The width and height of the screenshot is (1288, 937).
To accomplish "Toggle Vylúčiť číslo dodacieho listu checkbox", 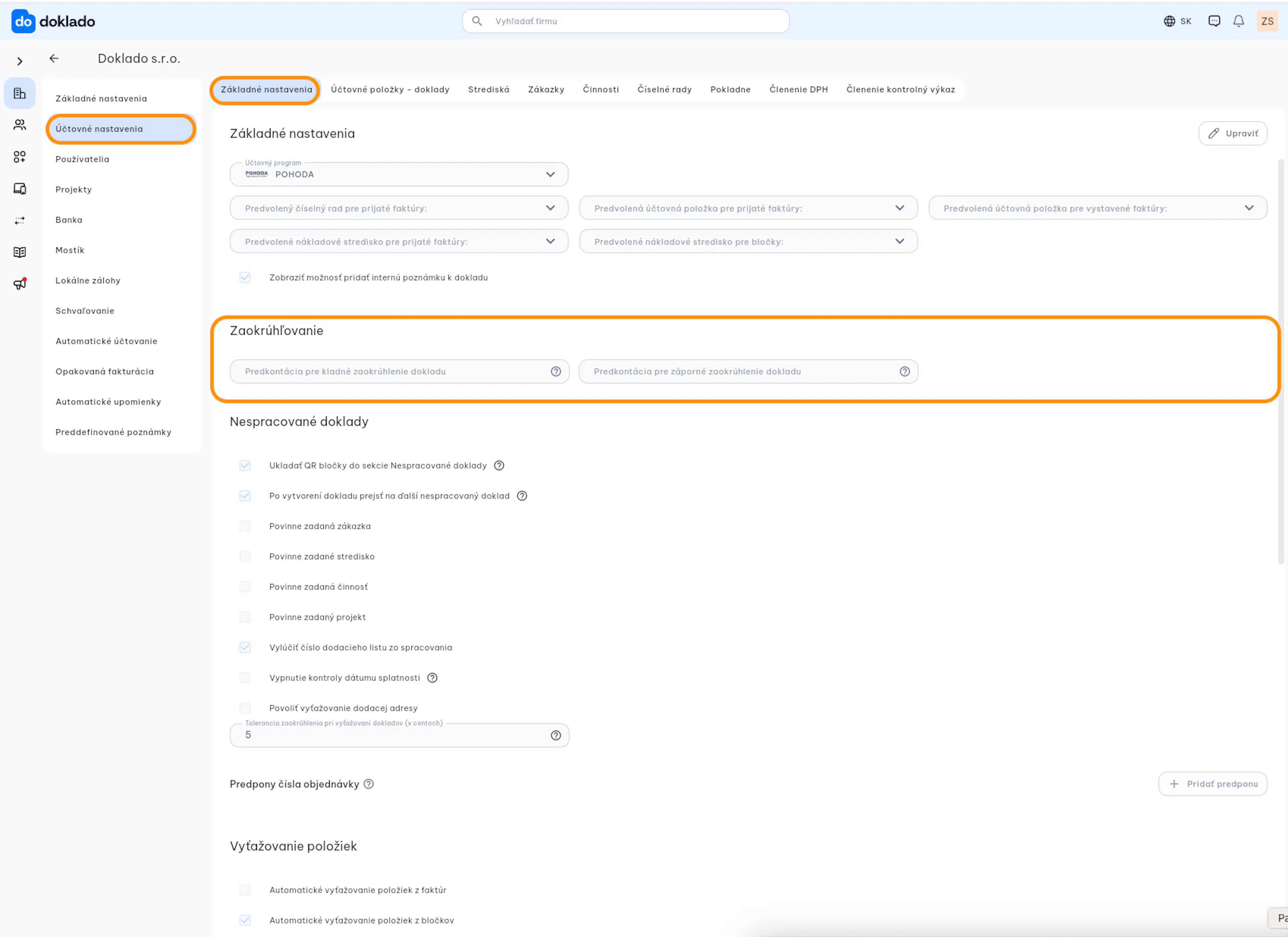I will click(245, 648).
